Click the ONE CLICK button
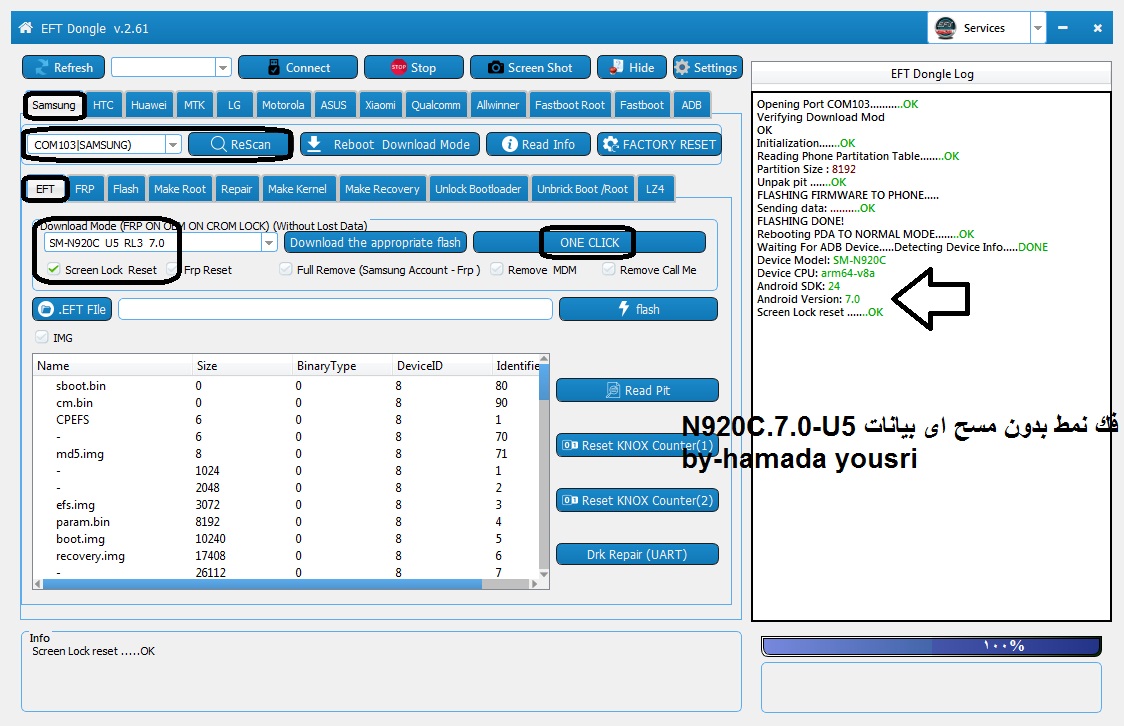 [x=589, y=242]
